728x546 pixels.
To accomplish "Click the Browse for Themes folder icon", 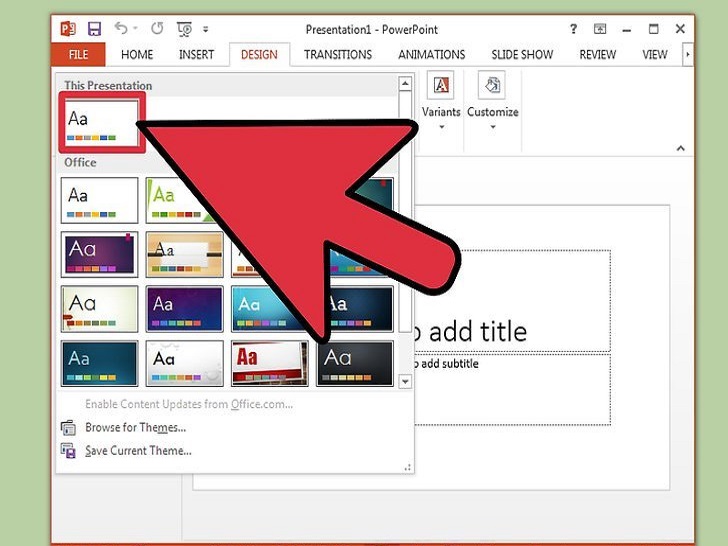I will click(68, 428).
